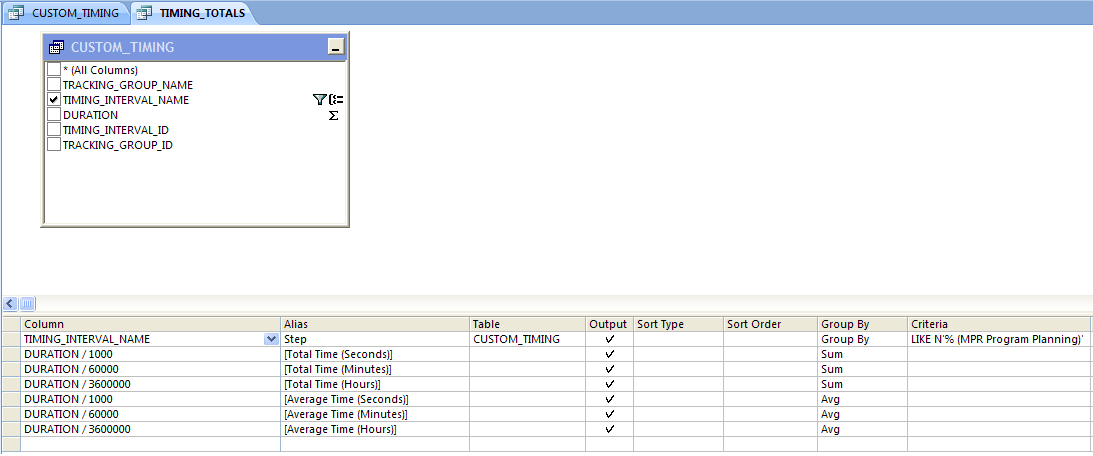1093x456 pixels.
Task: Click the table icon in the CUSTOM_TIMING title bar
Action: (57, 47)
